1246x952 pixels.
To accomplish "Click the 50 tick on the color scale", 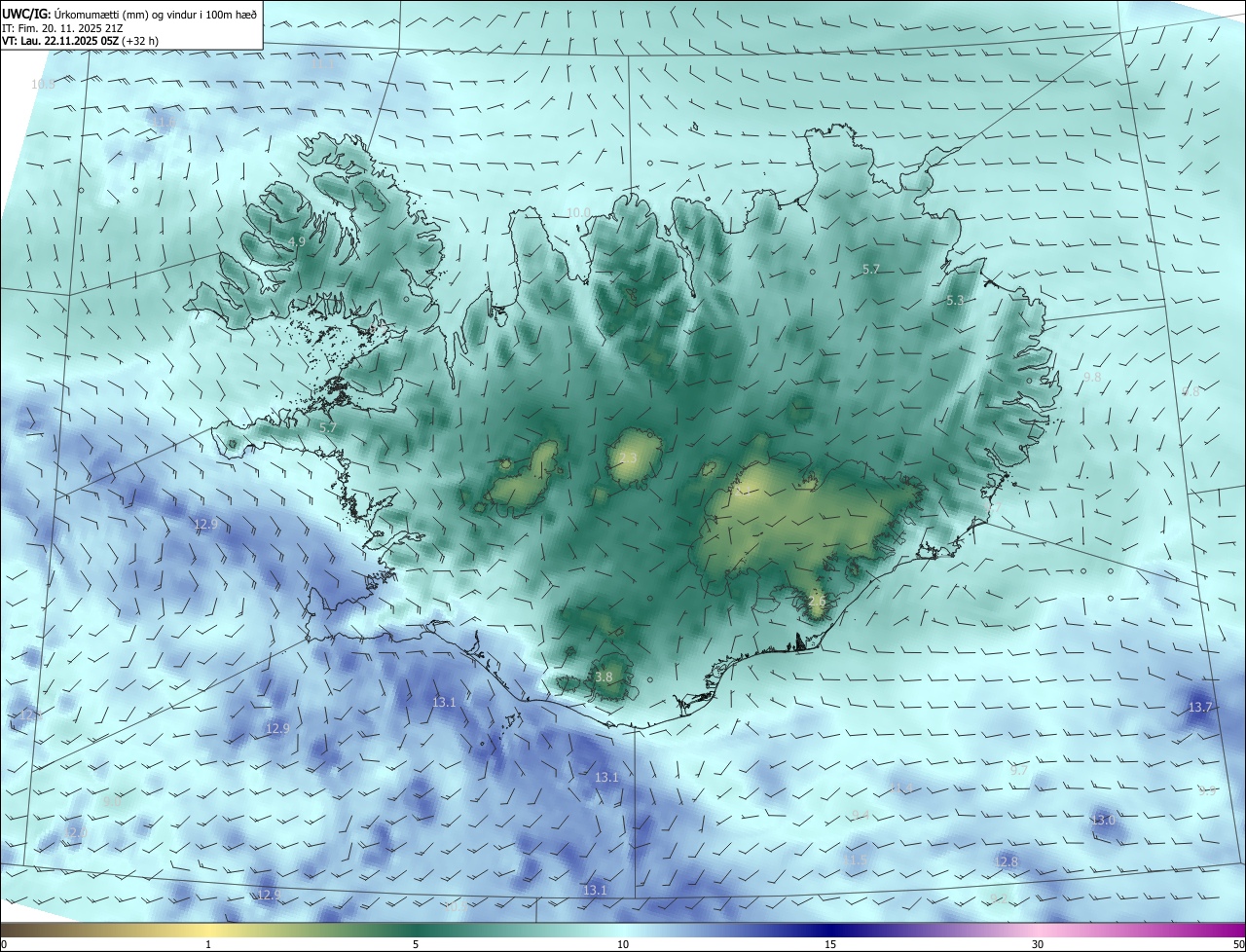I will [1238, 944].
